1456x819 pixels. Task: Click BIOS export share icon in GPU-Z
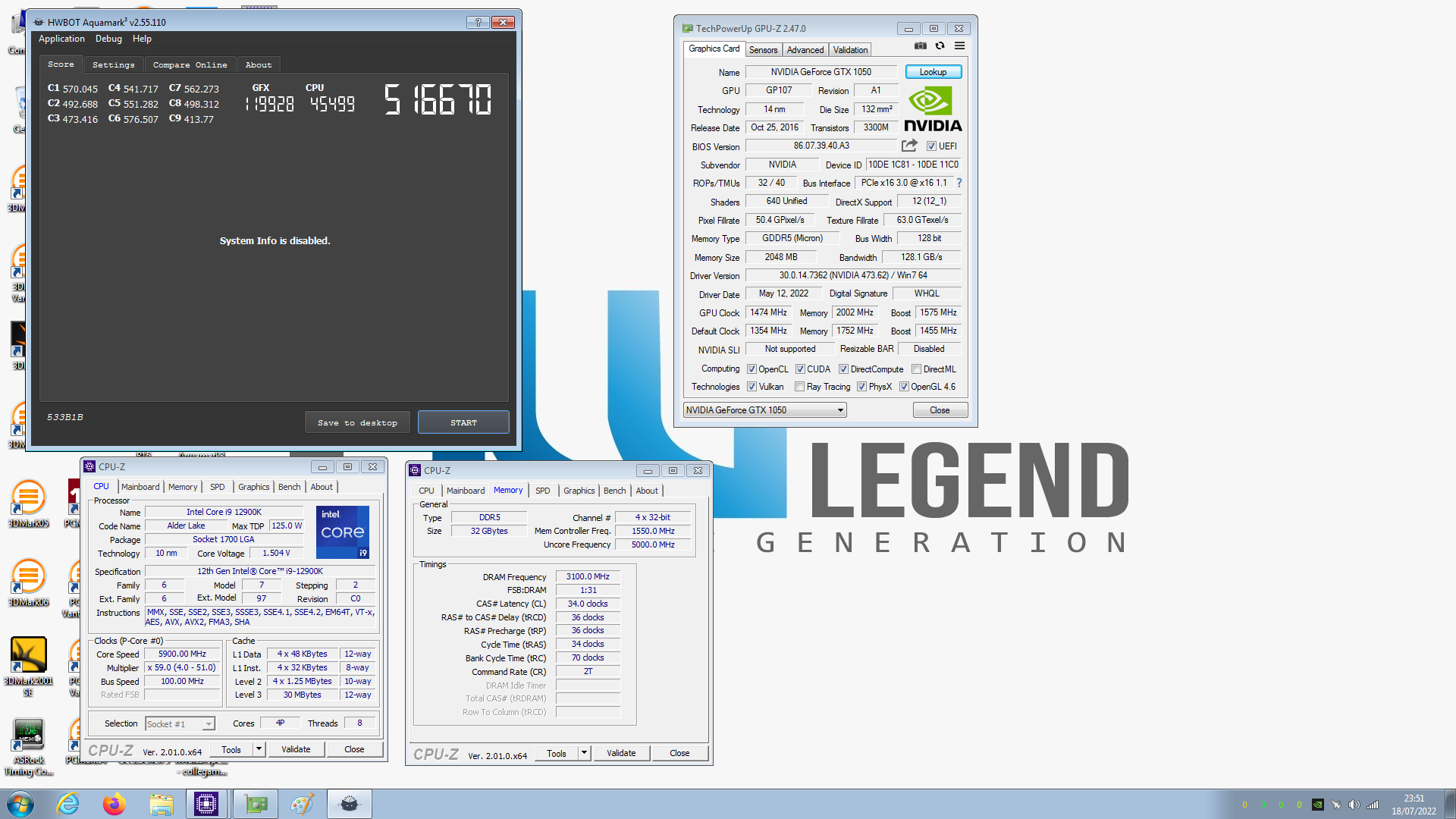(x=909, y=146)
